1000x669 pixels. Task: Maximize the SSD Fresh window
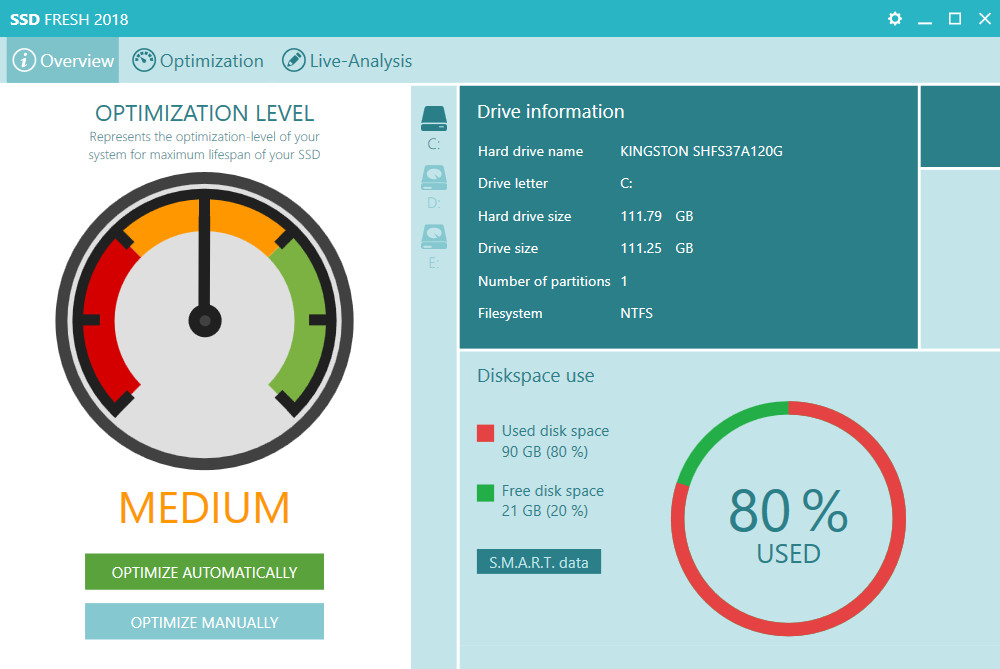[955, 19]
